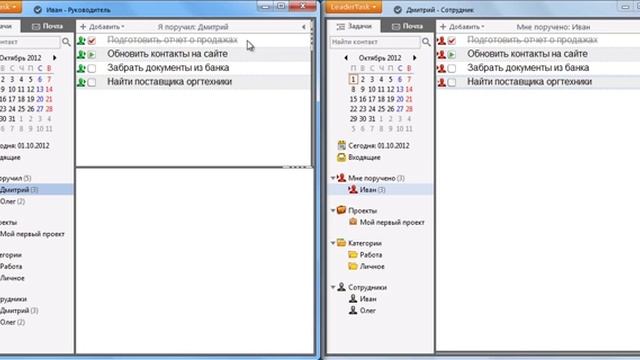The image size is (640, 360).
Task: Open the Добавить dropdown in Dmitry's window
Action: (462, 27)
